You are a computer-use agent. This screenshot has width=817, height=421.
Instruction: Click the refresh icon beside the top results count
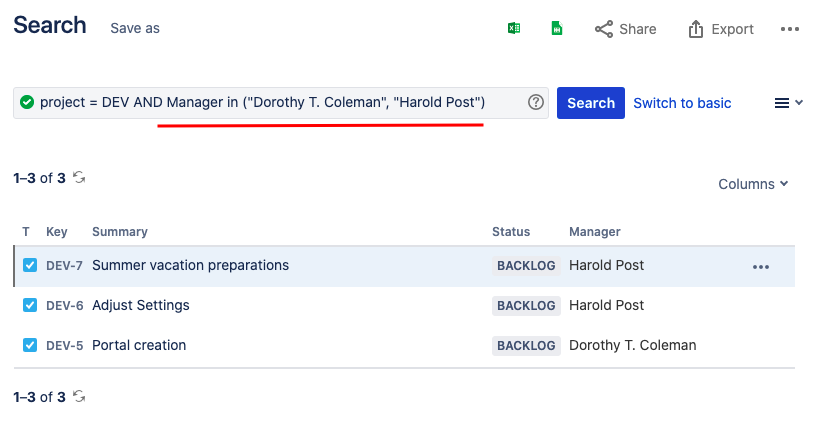pyautogui.click(x=79, y=178)
